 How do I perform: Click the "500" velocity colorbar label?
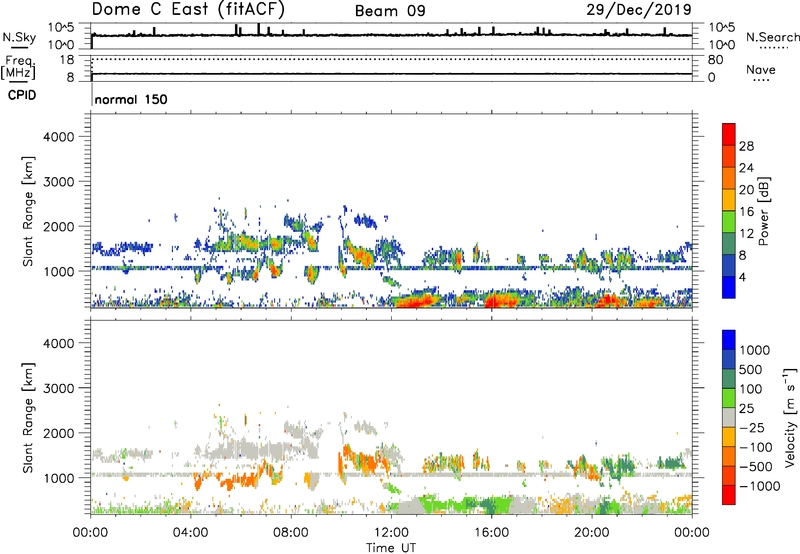pos(751,370)
